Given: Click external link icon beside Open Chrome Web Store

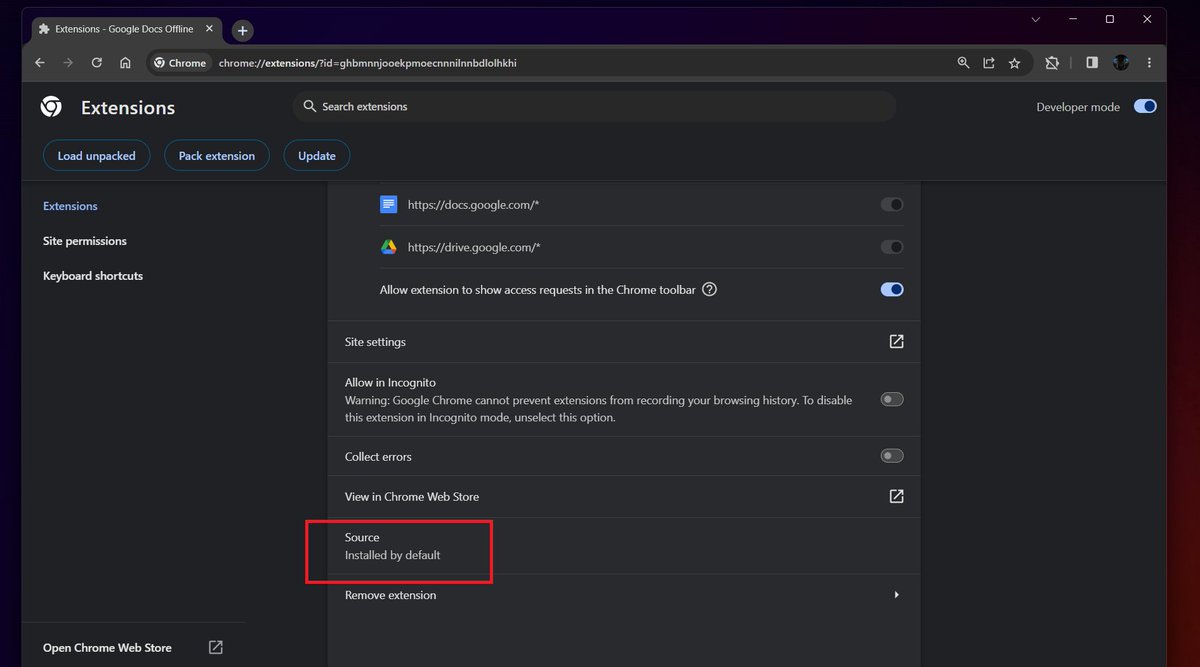Looking at the screenshot, I should pos(216,647).
